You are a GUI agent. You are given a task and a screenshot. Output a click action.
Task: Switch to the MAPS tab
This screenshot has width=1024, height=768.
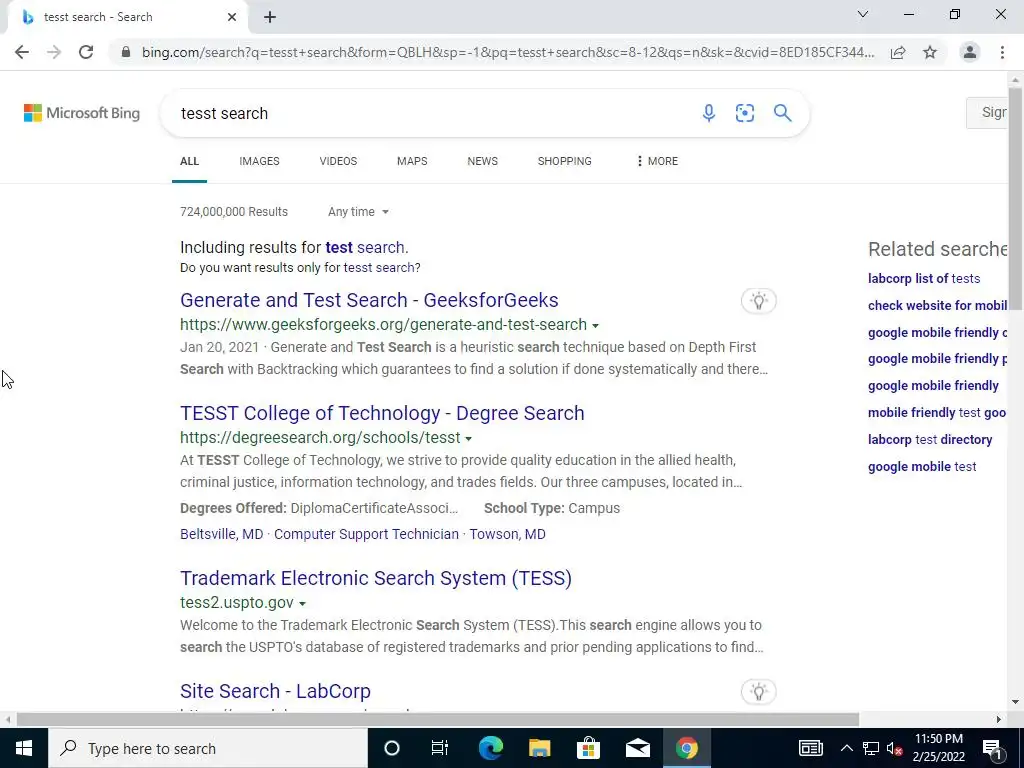click(412, 161)
